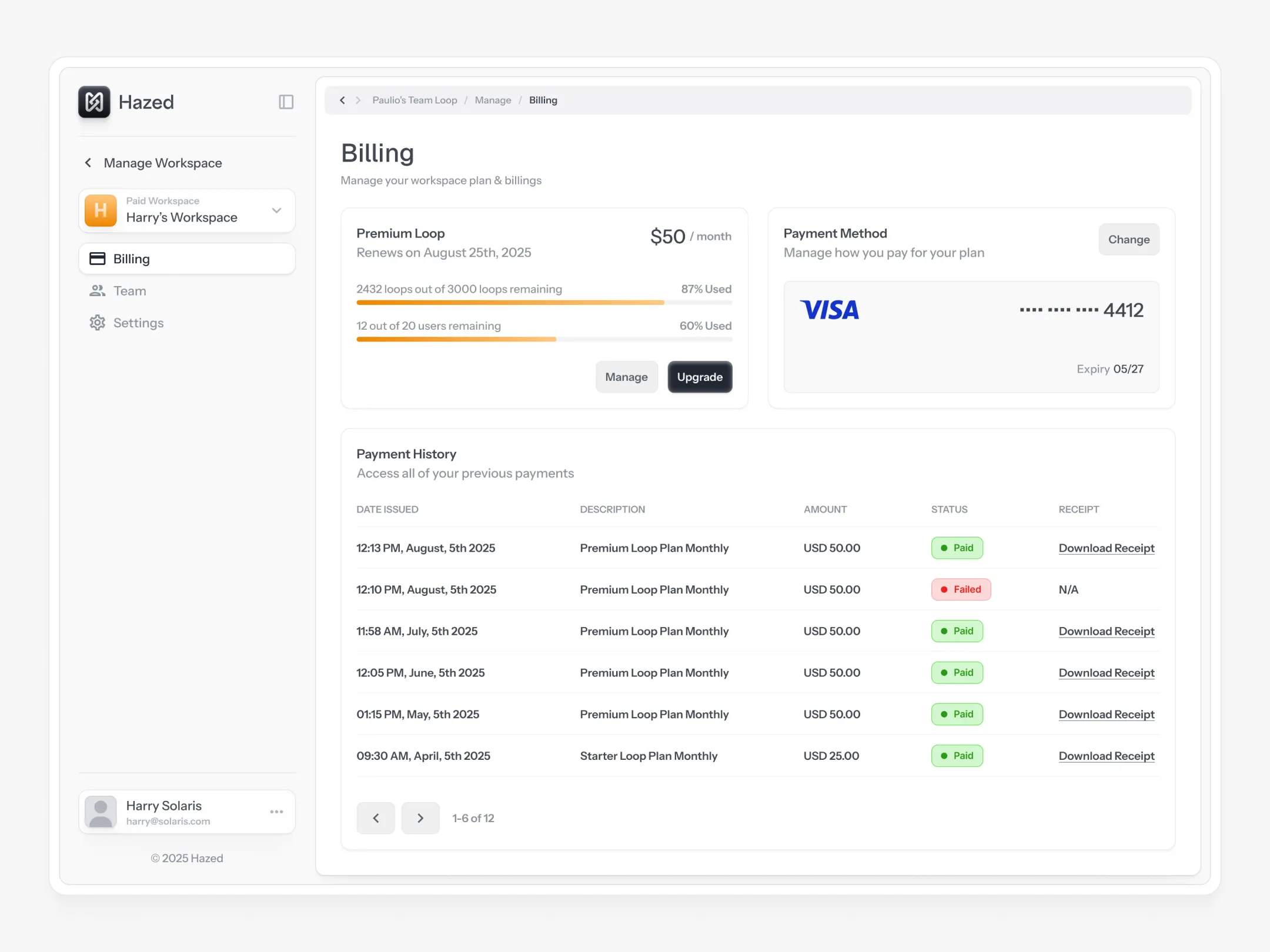Open Team section in sidebar
The height and width of the screenshot is (952, 1270).
click(x=129, y=291)
